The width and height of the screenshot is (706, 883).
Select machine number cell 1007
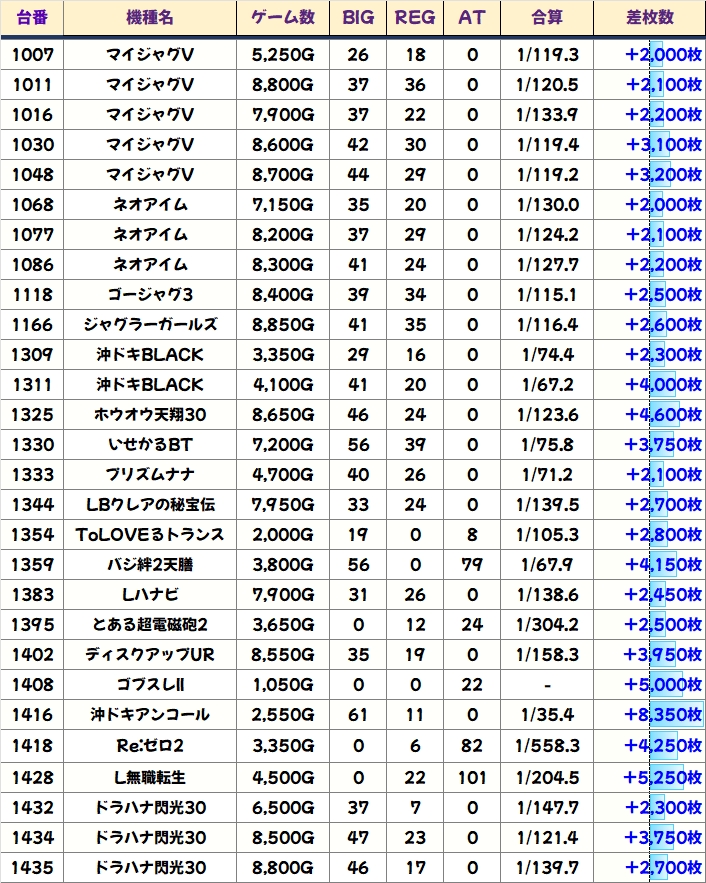click(x=33, y=55)
